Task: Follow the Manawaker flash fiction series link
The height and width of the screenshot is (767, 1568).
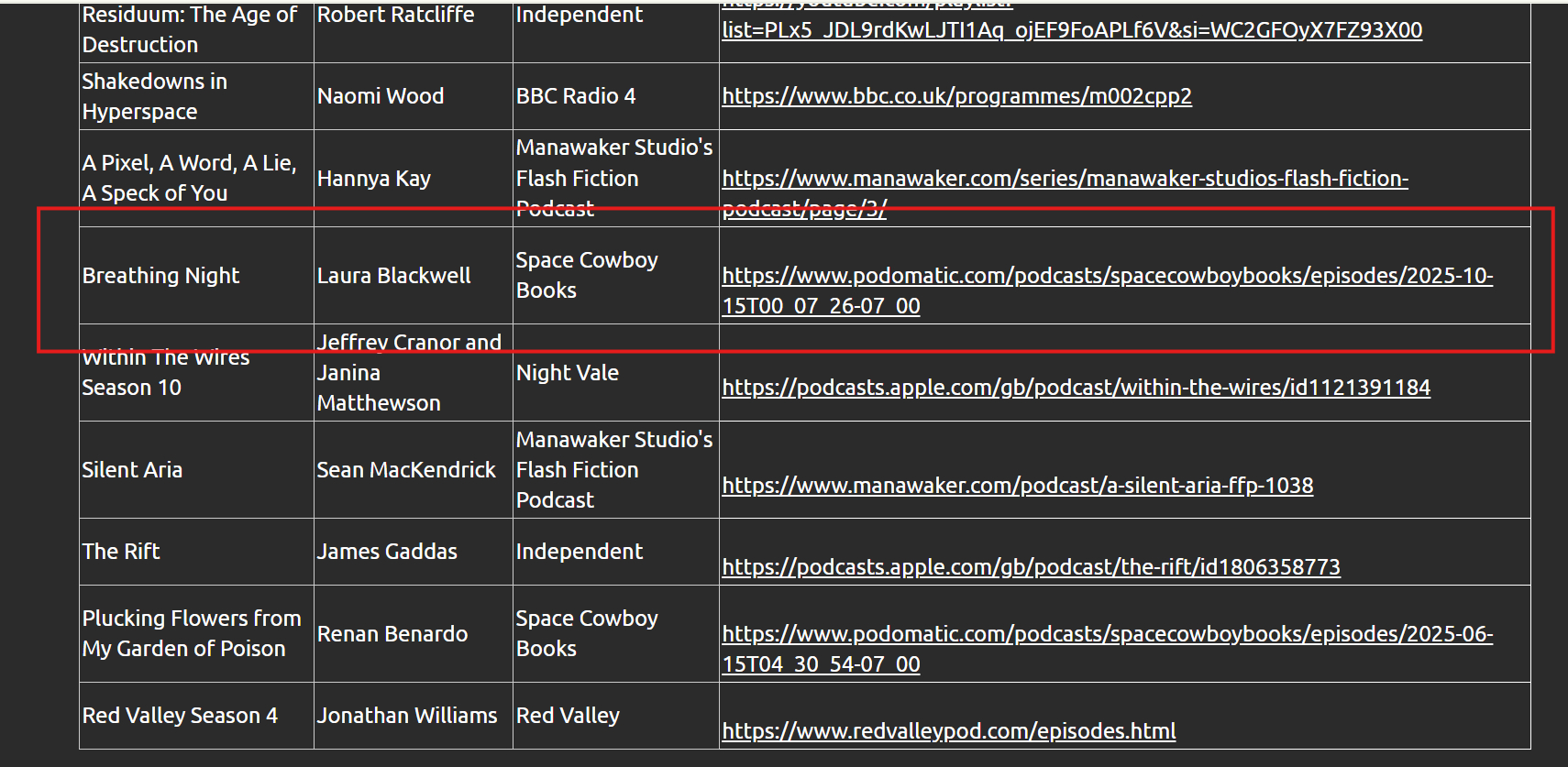Action: pos(1065,179)
